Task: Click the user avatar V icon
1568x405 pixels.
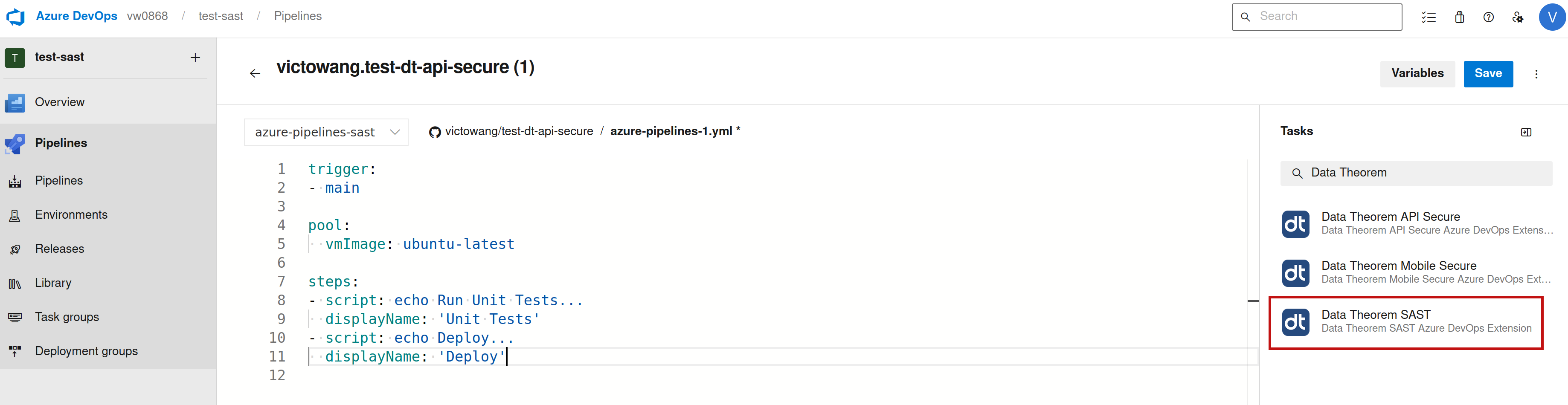Action: (1551, 17)
